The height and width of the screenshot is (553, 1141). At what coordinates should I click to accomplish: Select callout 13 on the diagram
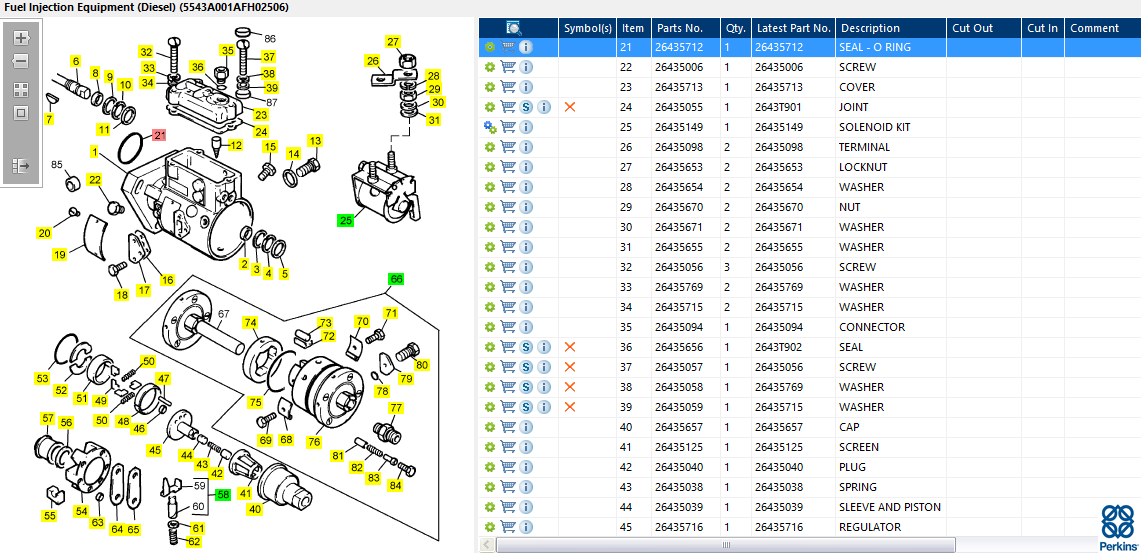(x=314, y=140)
